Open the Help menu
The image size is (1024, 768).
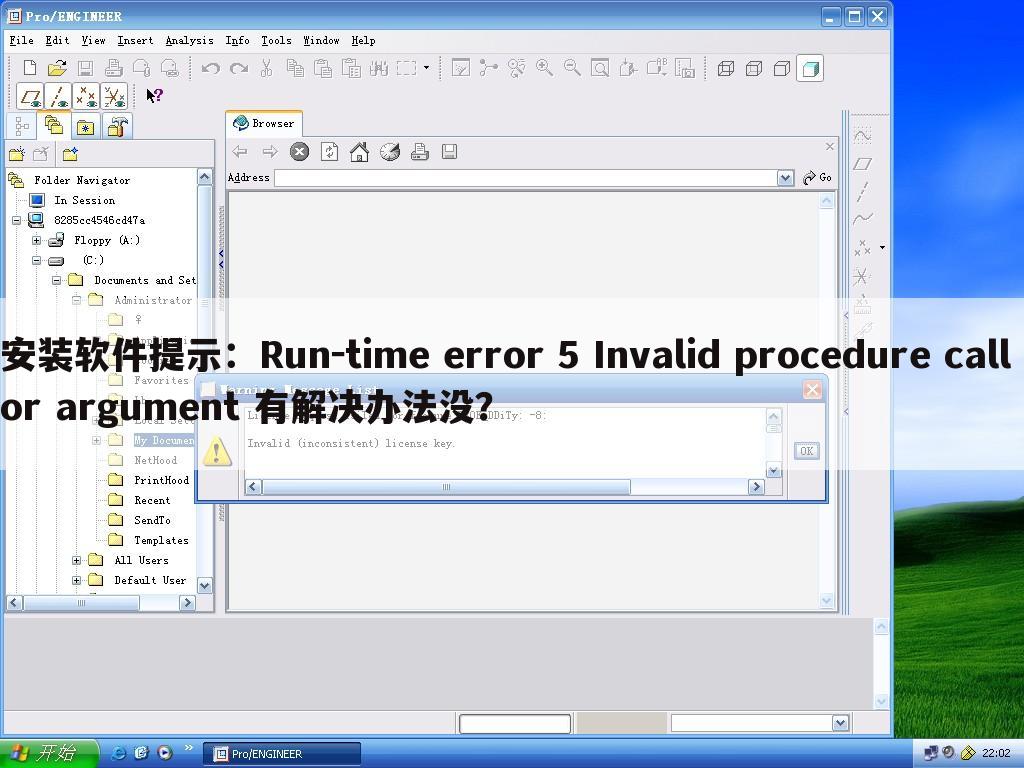[363, 40]
